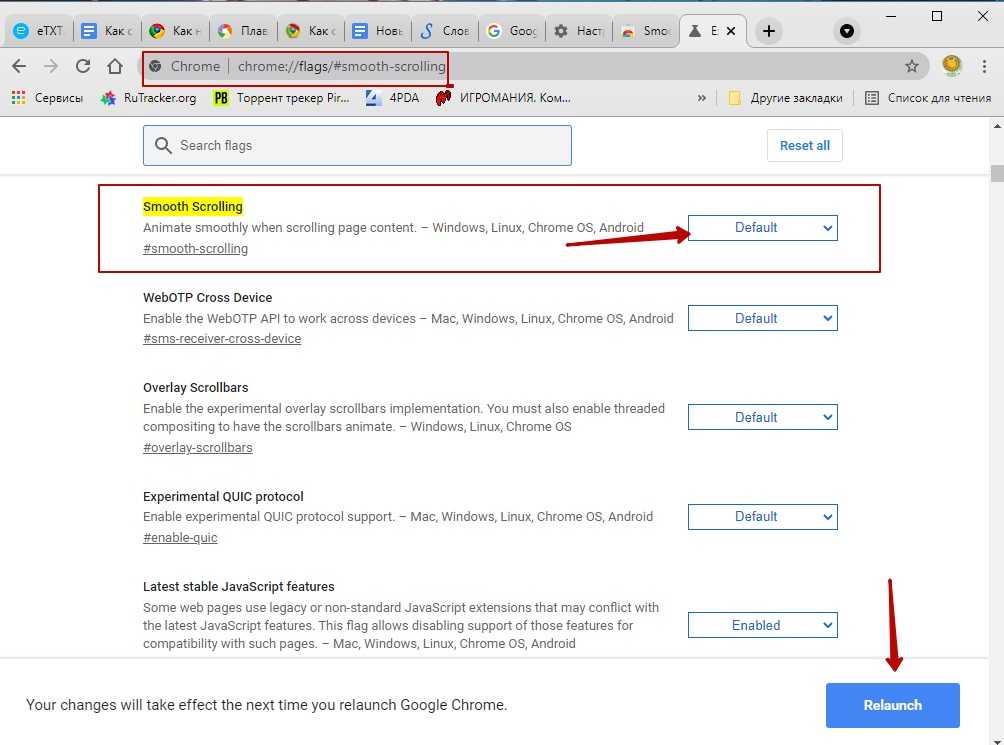
Task: Open a new tab with plus button
Action: tap(768, 31)
